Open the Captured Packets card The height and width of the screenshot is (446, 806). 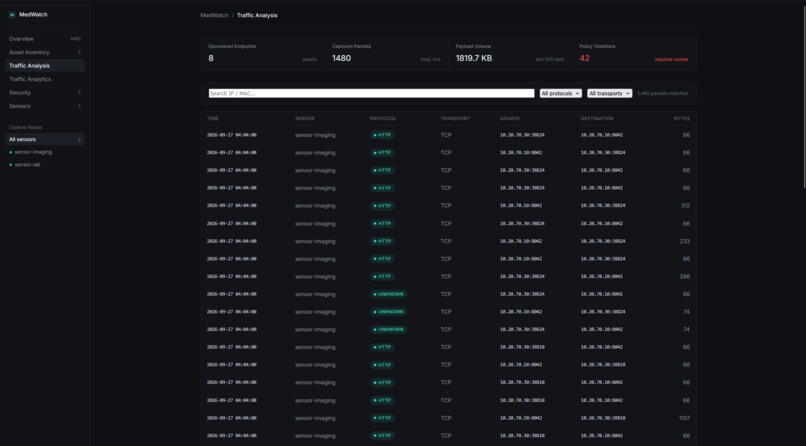point(386,53)
